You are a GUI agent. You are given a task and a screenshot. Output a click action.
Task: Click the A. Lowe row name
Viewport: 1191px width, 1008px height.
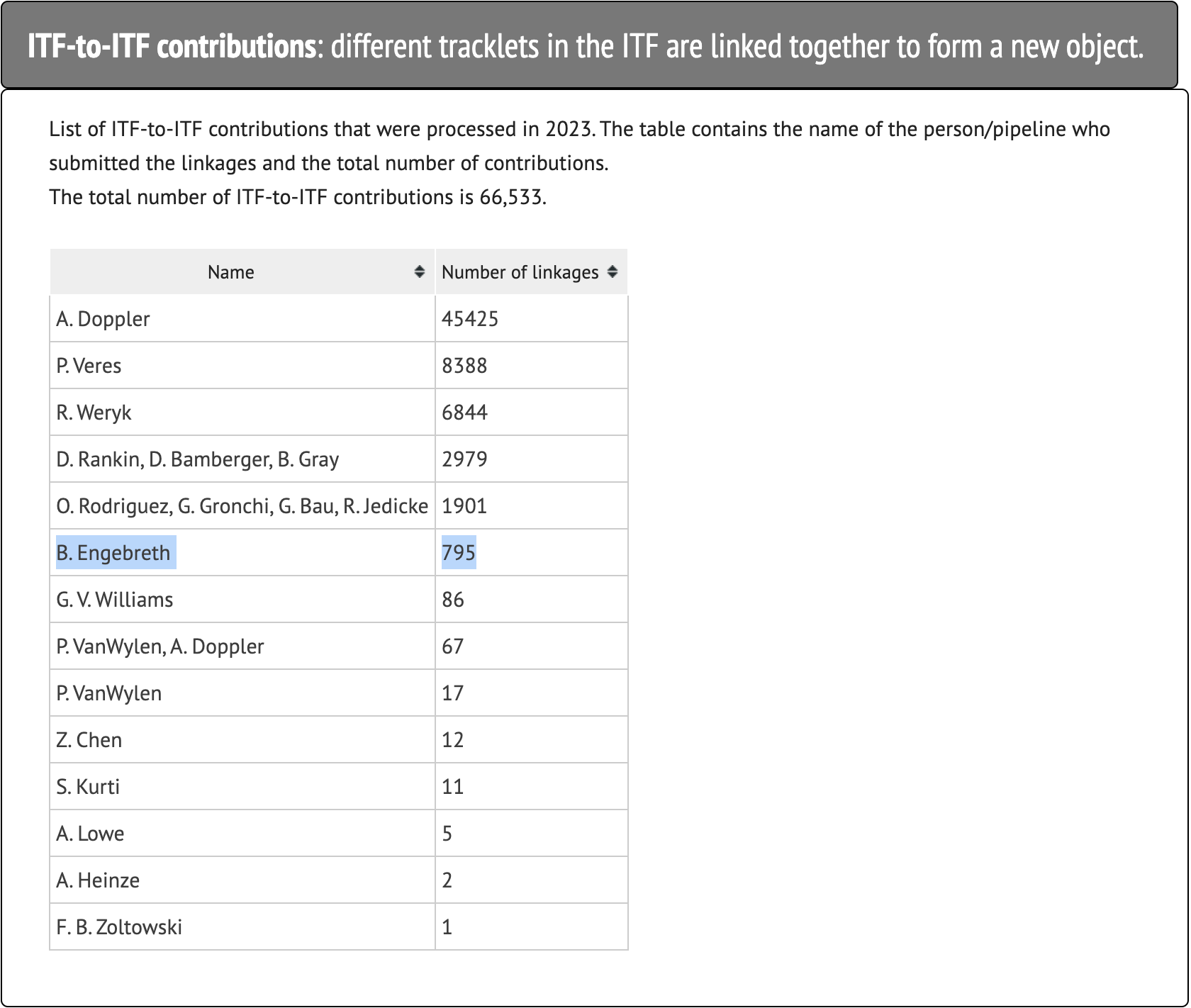(91, 834)
